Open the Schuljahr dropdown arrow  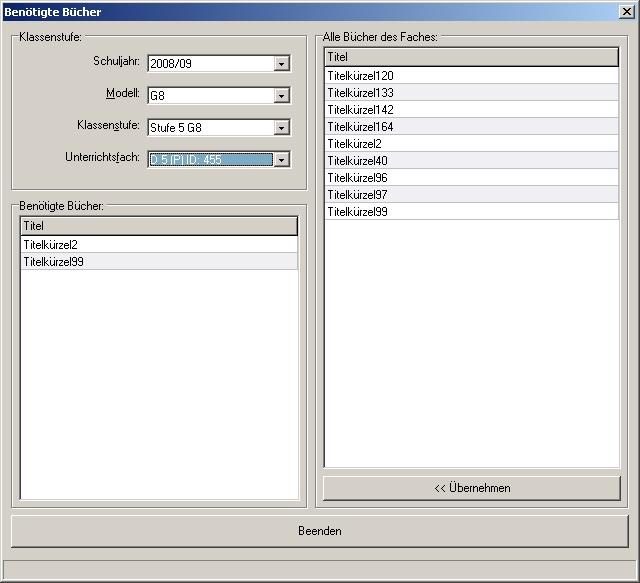pos(282,64)
